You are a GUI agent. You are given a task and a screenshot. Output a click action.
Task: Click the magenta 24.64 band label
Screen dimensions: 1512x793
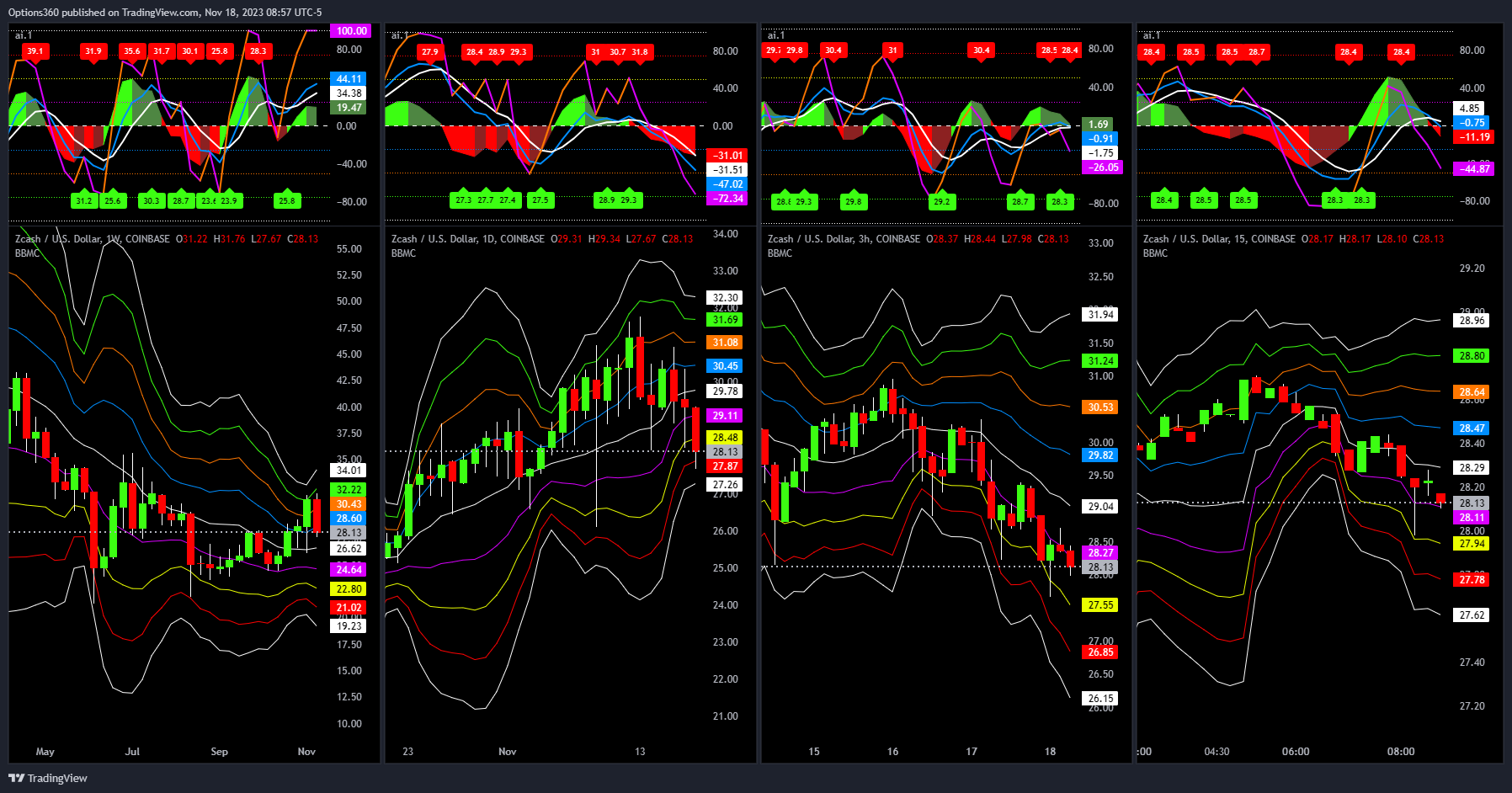(349, 570)
